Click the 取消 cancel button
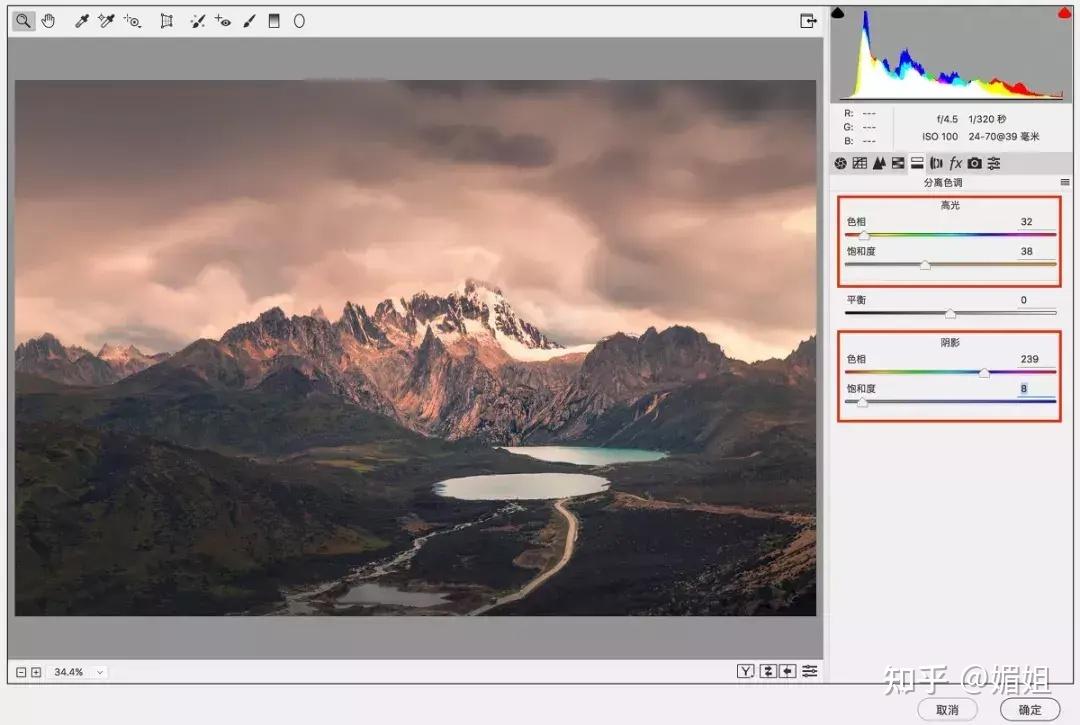Image resolution: width=1080 pixels, height=725 pixels. tap(948, 710)
